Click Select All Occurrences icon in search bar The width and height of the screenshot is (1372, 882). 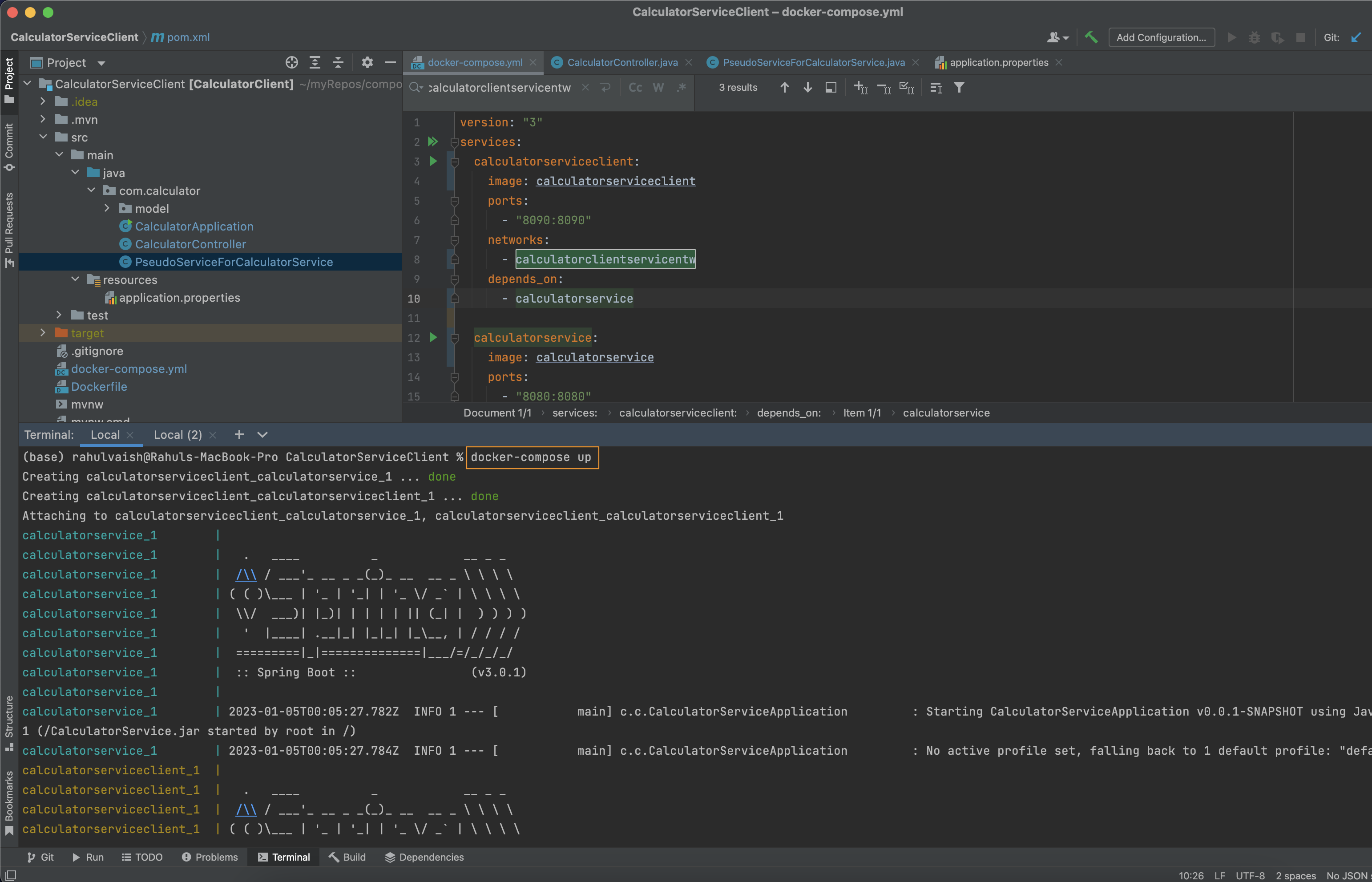(907, 88)
